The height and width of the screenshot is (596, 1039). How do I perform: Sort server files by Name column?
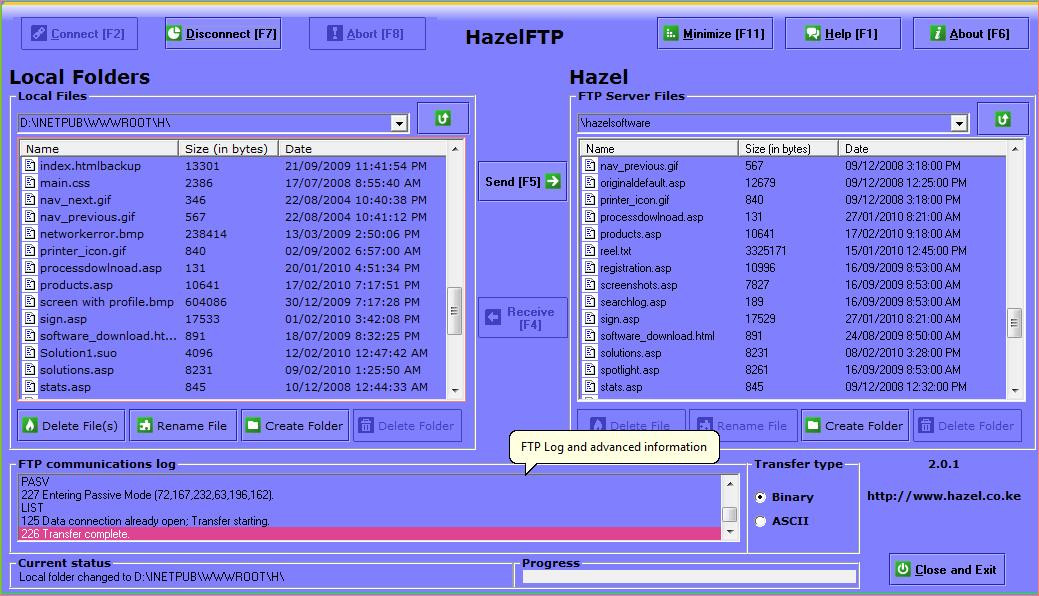click(x=659, y=149)
